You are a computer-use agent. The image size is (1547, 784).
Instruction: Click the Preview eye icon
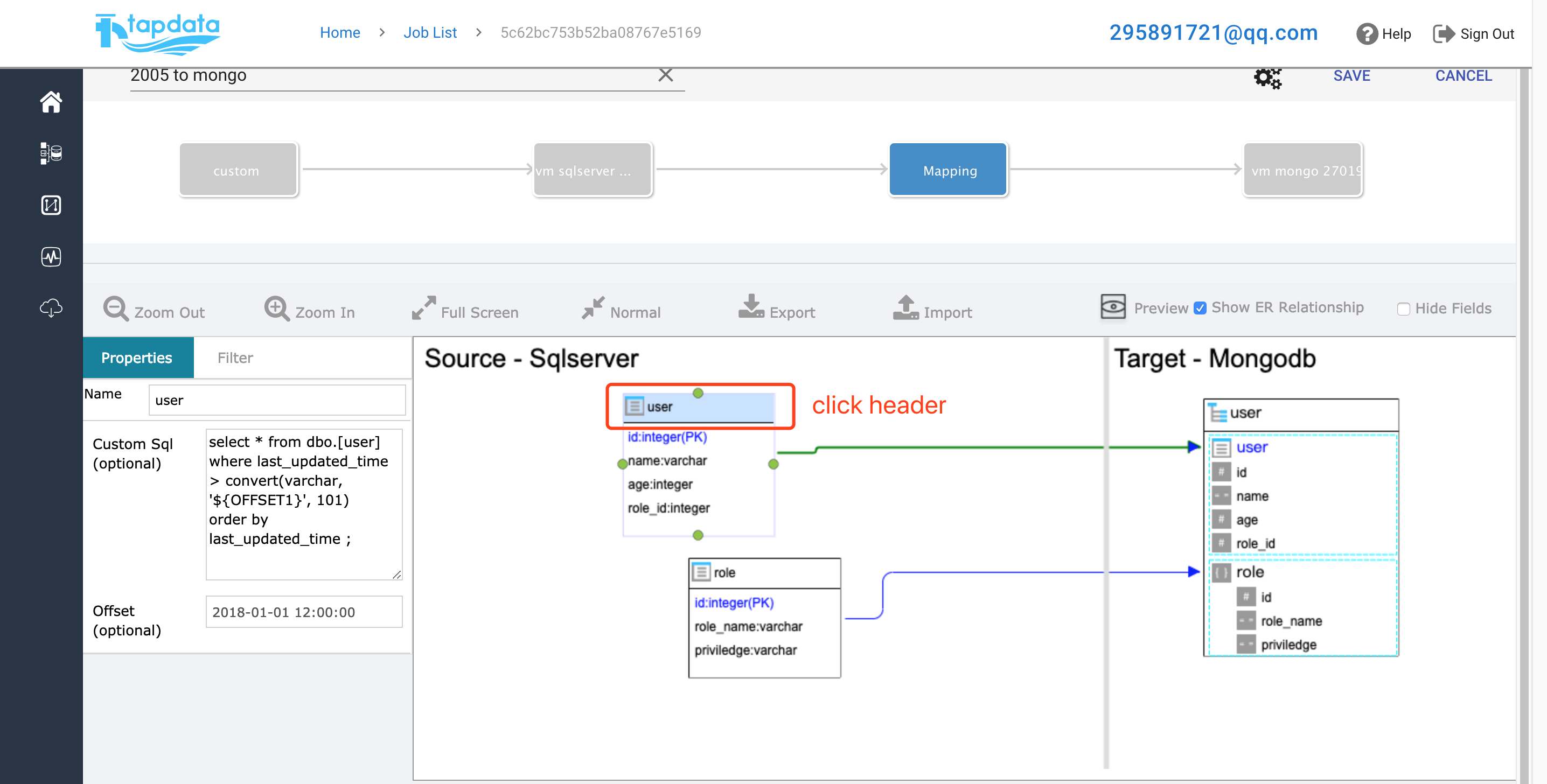pyautogui.click(x=1113, y=307)
